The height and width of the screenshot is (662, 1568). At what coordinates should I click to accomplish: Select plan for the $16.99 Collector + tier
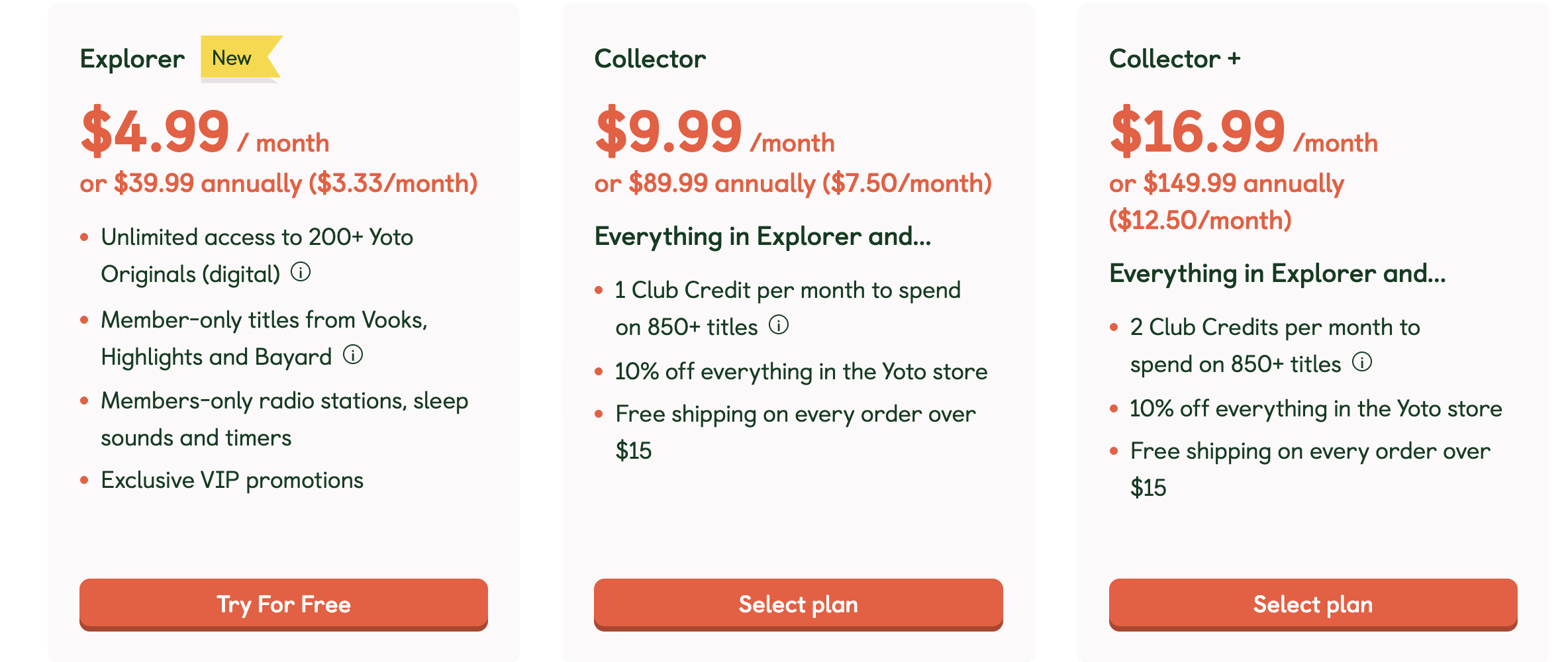(x=1312, y=604)
